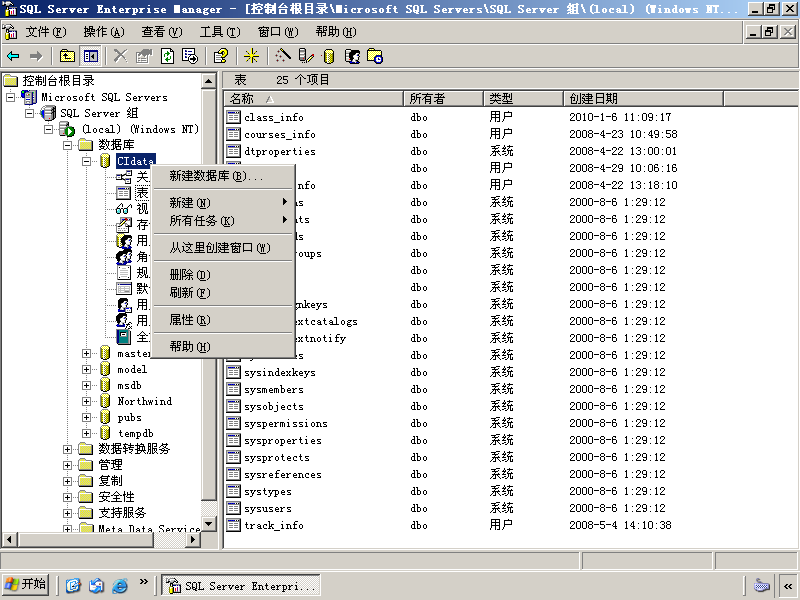Viewport: 800px width, 600px height.
Task: Click the Back arrow toolbar icon
Action: pyautogui.click(x=13, y=56)
